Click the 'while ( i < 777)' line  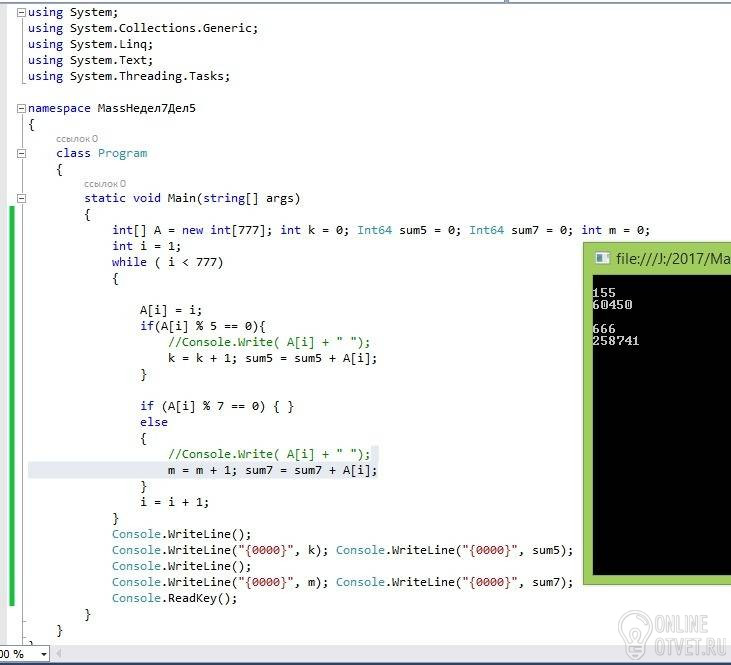point(167,262)
